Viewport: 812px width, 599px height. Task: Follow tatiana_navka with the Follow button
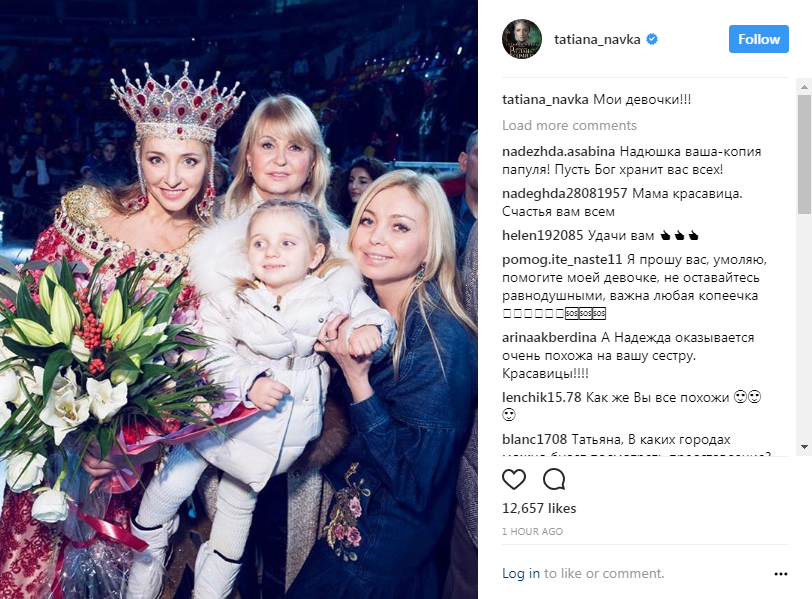pos(759,39)
